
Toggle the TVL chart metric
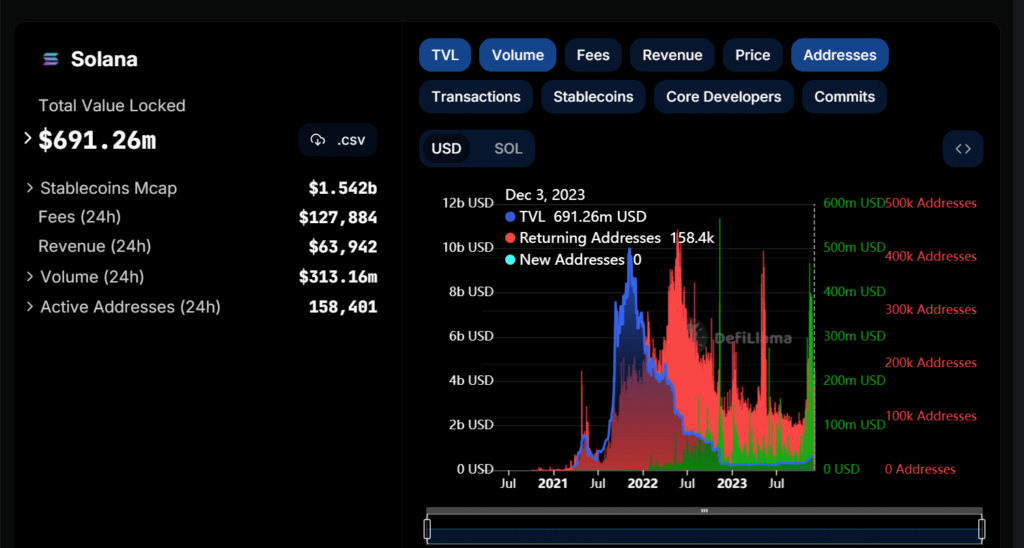coord(445,55)
